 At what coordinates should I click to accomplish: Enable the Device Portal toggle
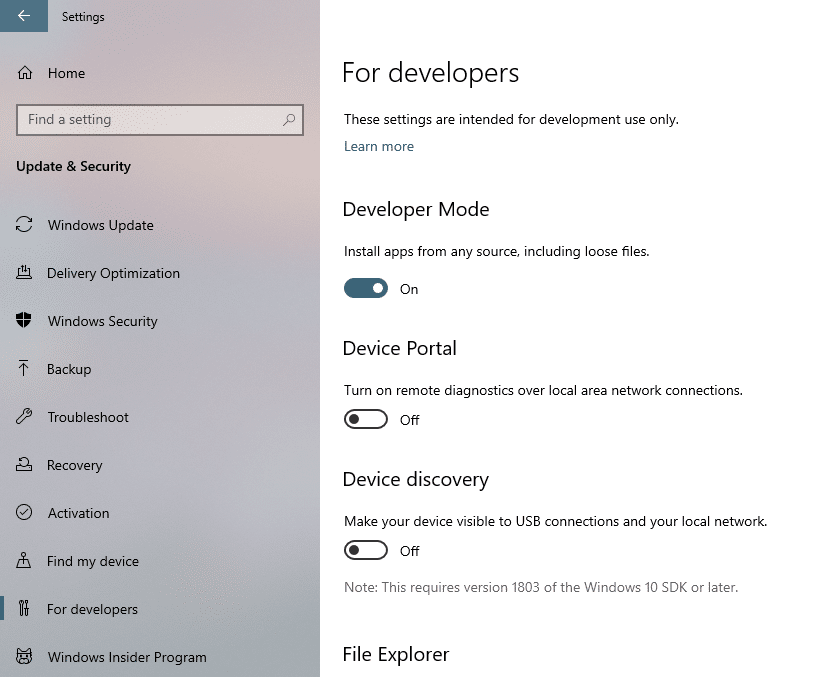pyautogui.click(x=366, y=419)
